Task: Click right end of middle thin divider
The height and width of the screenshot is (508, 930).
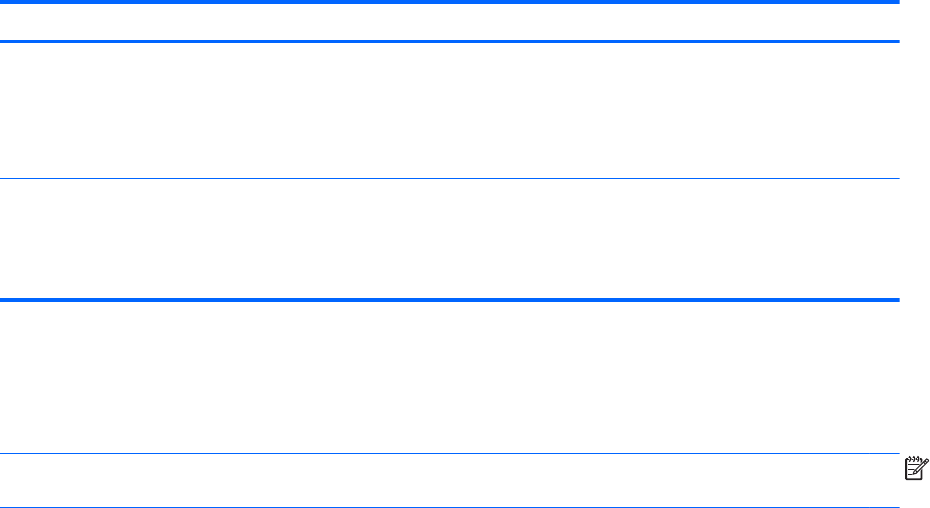Action: coord(895,179)
